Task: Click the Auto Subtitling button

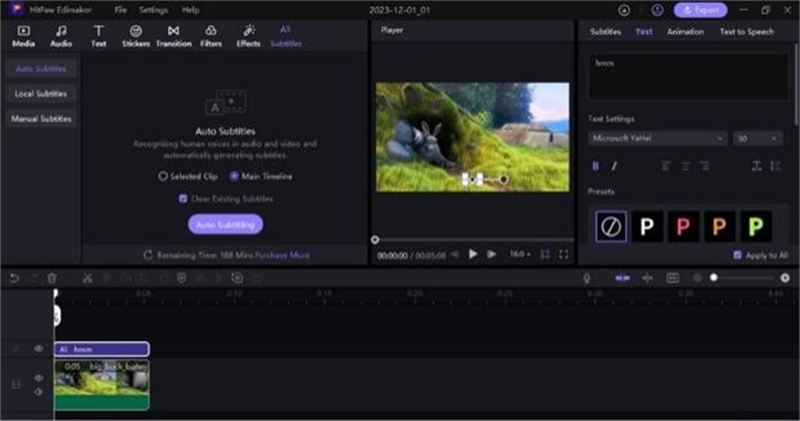Action: tap(226, 225)
